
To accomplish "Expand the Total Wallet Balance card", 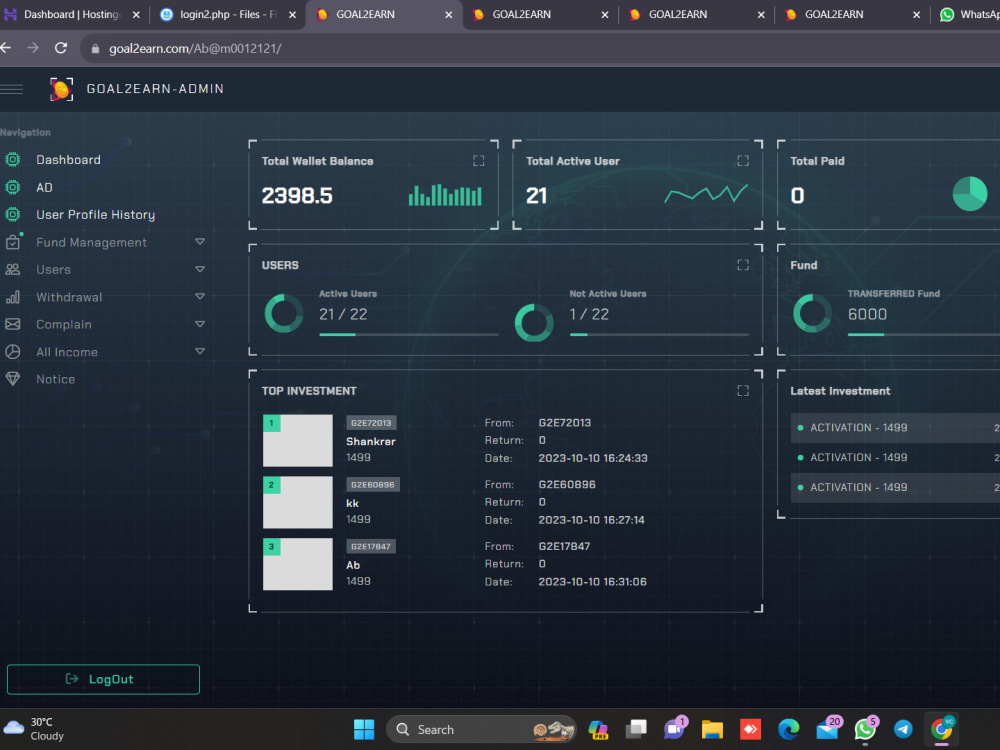I will pyautogui.click(x=478, y=161).
